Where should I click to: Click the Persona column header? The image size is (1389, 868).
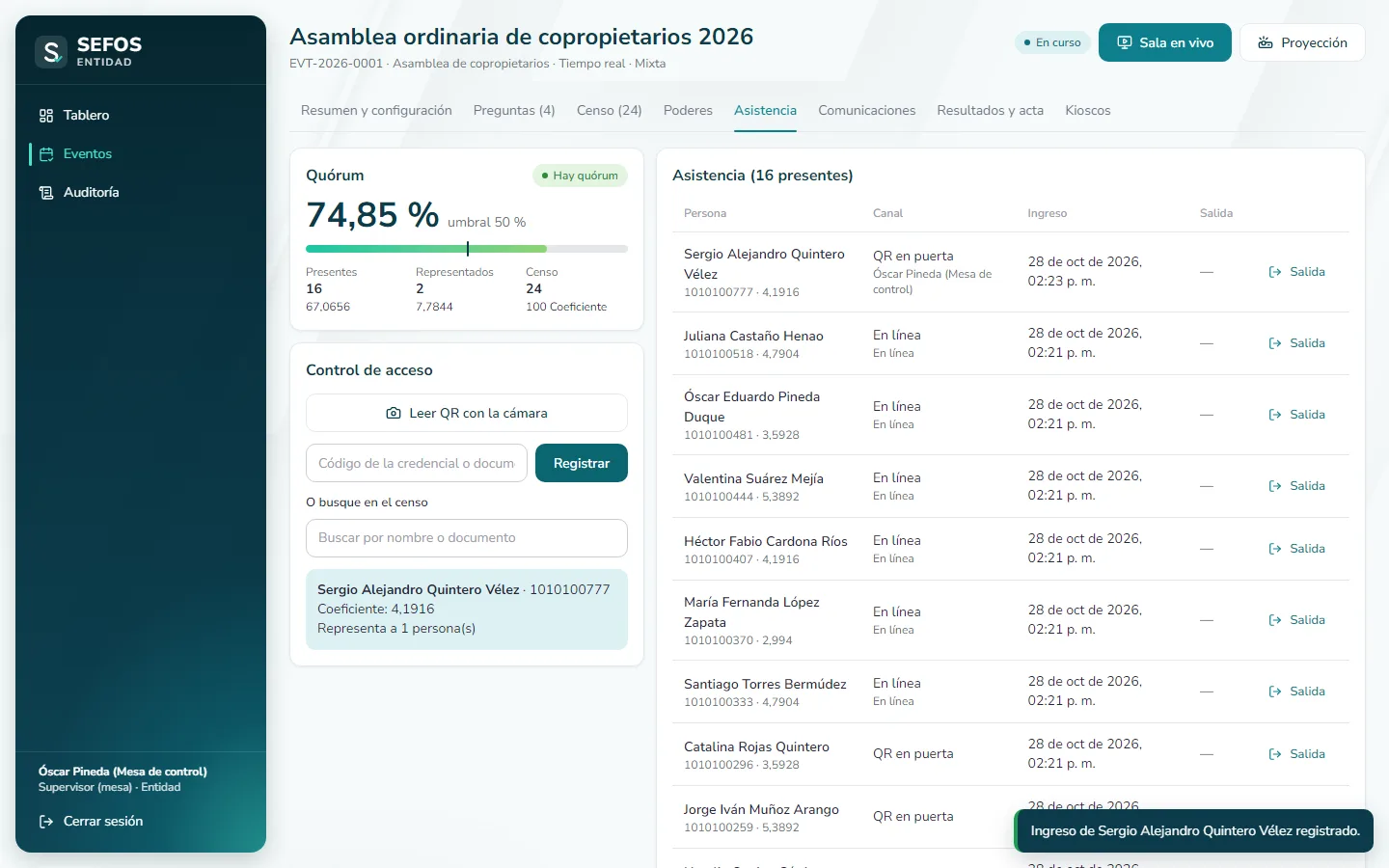pyautogui.click(x=705, y=213)
